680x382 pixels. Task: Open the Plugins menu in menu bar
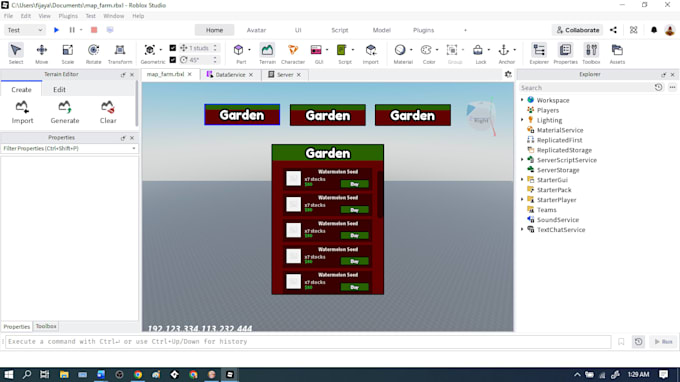68,16
